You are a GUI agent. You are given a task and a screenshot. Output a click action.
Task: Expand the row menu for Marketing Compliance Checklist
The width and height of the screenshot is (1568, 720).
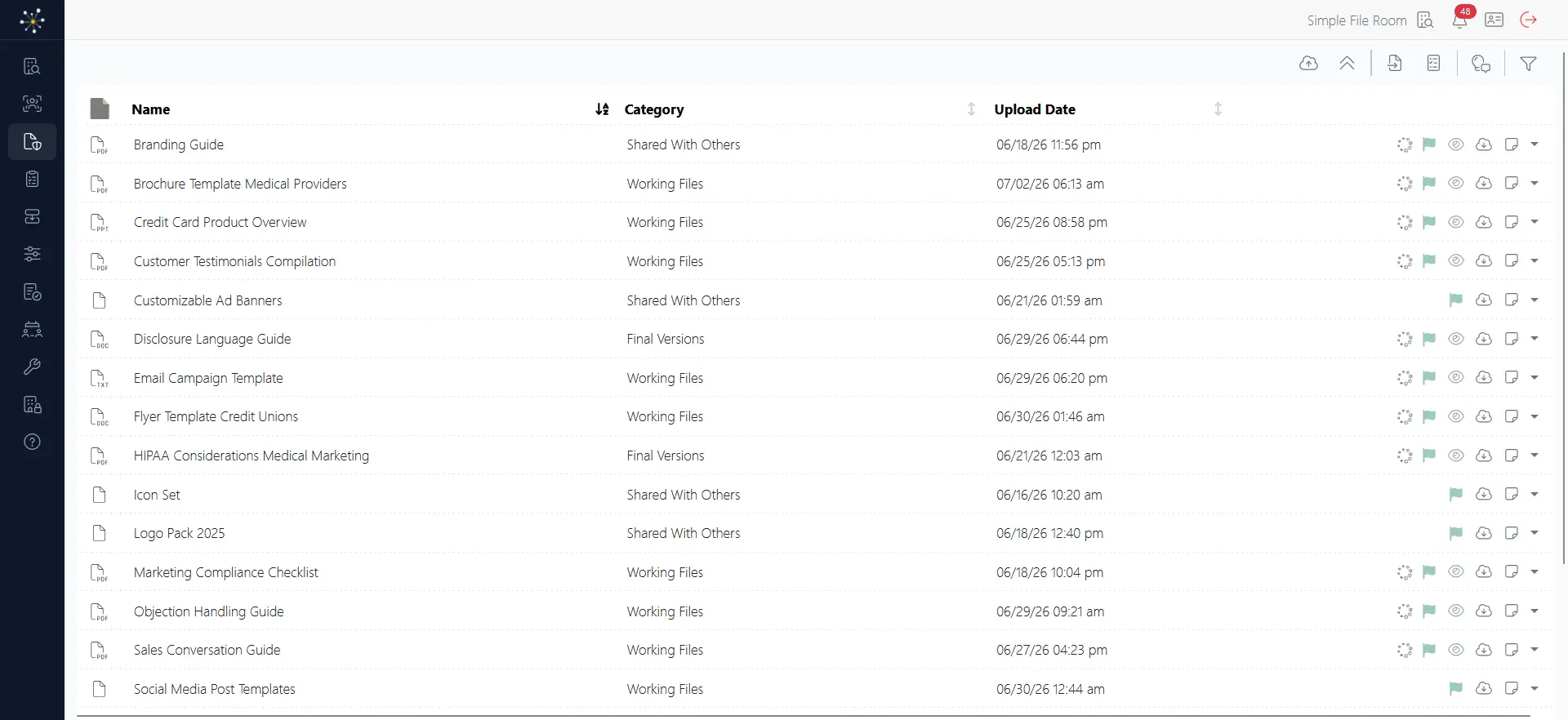click(x=1535, y=572)
